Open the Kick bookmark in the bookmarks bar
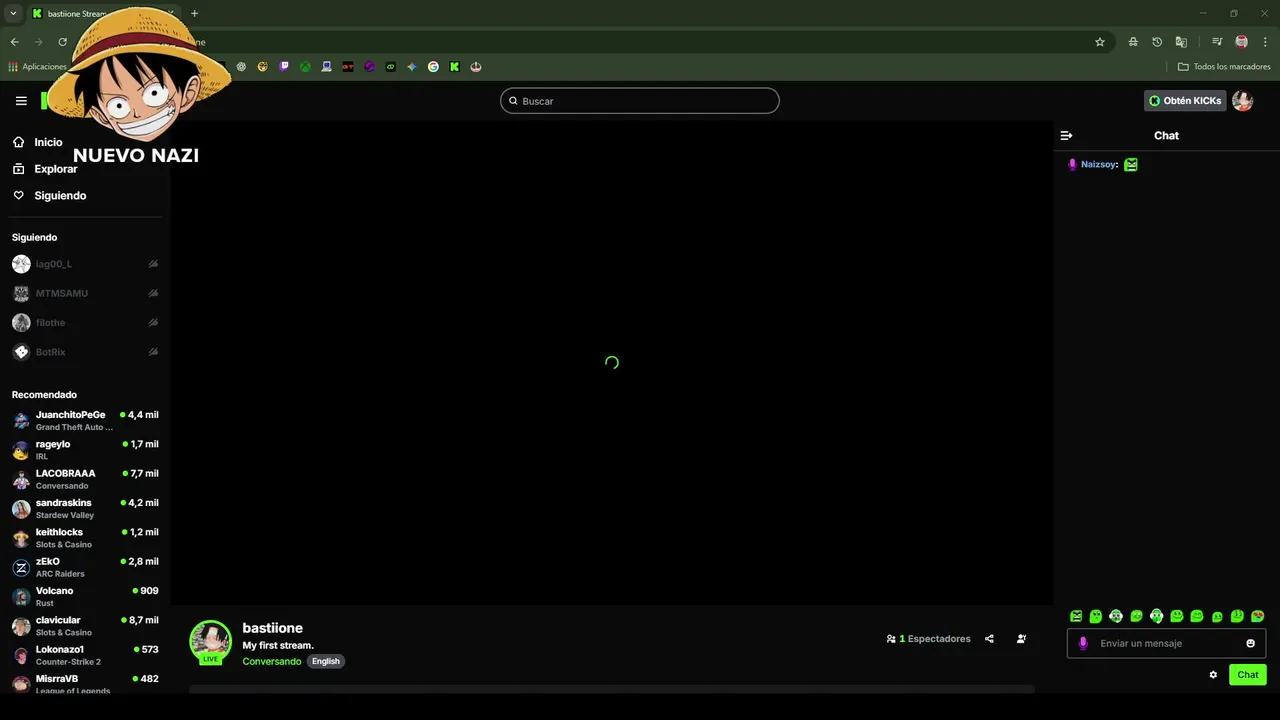 click(x=454, y=67)
